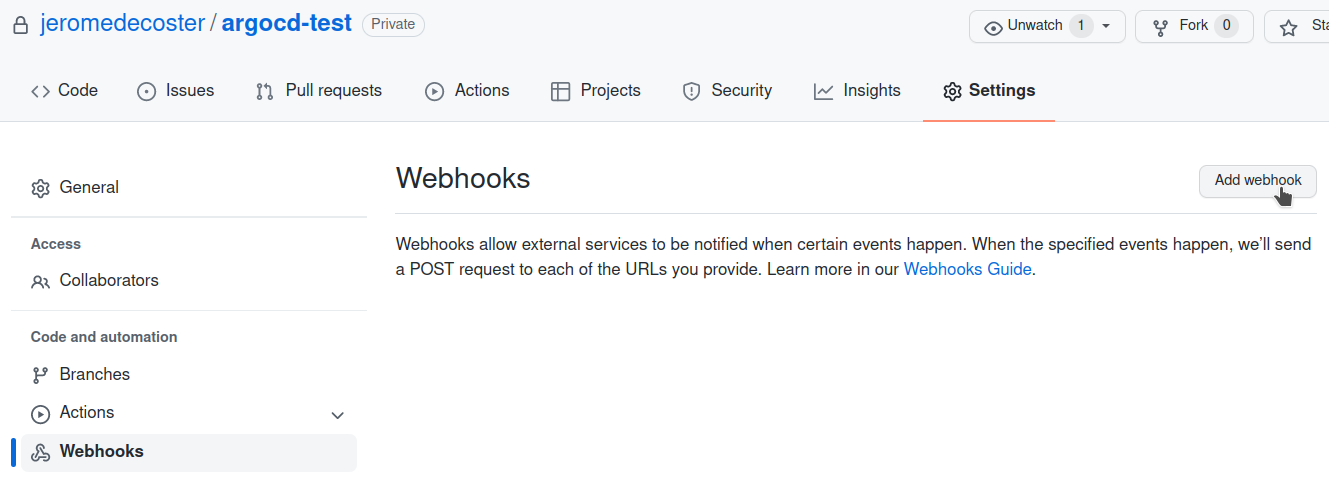Click the Collaborators people icon
The image size is (1329, 478).
[40, 281]
